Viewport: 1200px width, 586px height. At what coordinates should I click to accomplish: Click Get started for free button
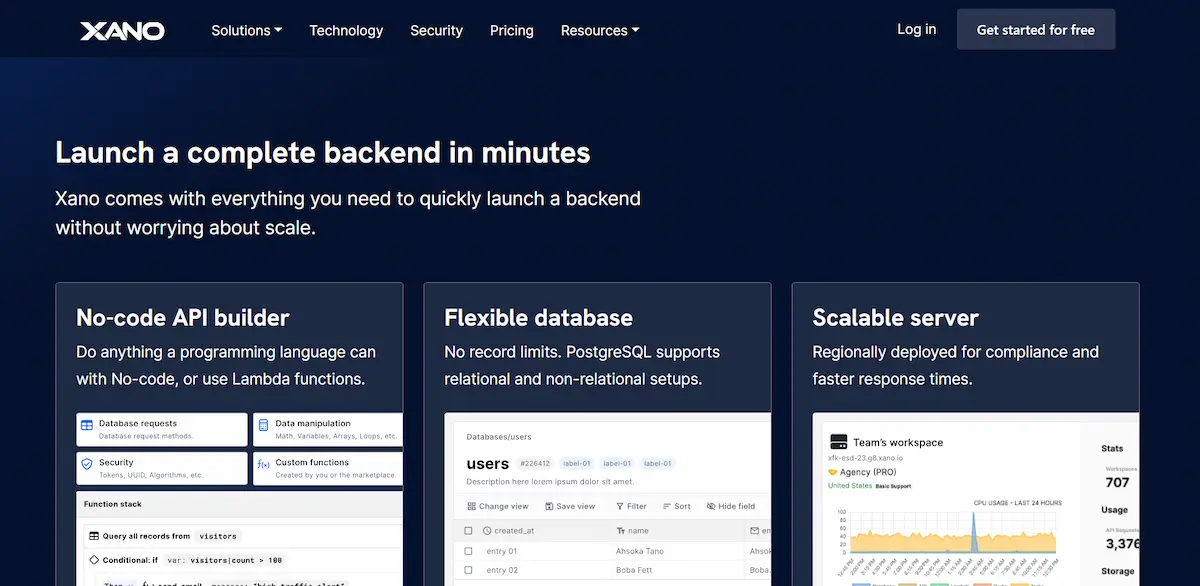(x=1036, y=30)
